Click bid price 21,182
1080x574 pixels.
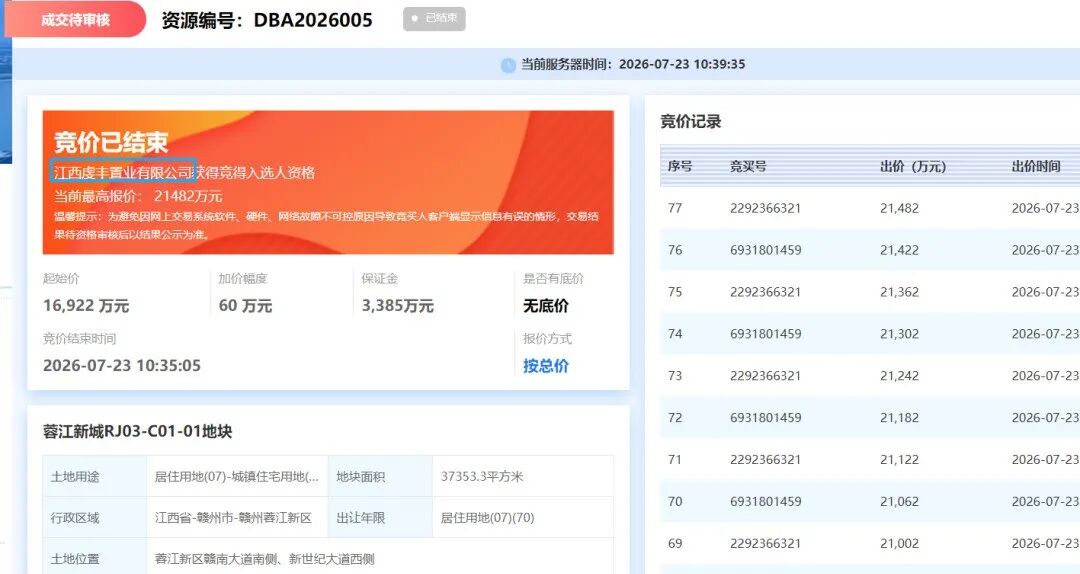point(899,418)
